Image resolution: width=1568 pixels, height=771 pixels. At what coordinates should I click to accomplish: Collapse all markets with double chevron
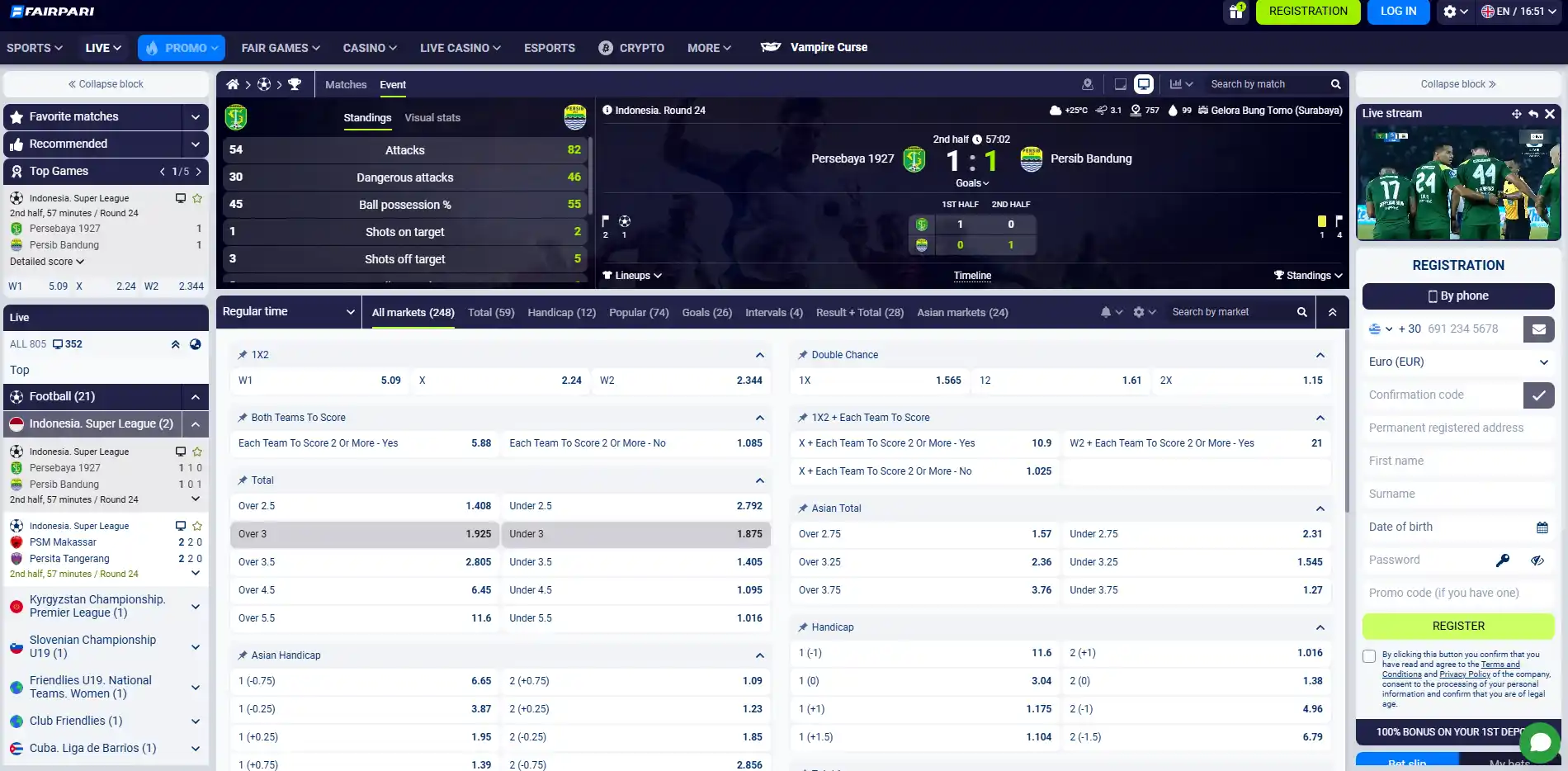(x=1332, y=312)
